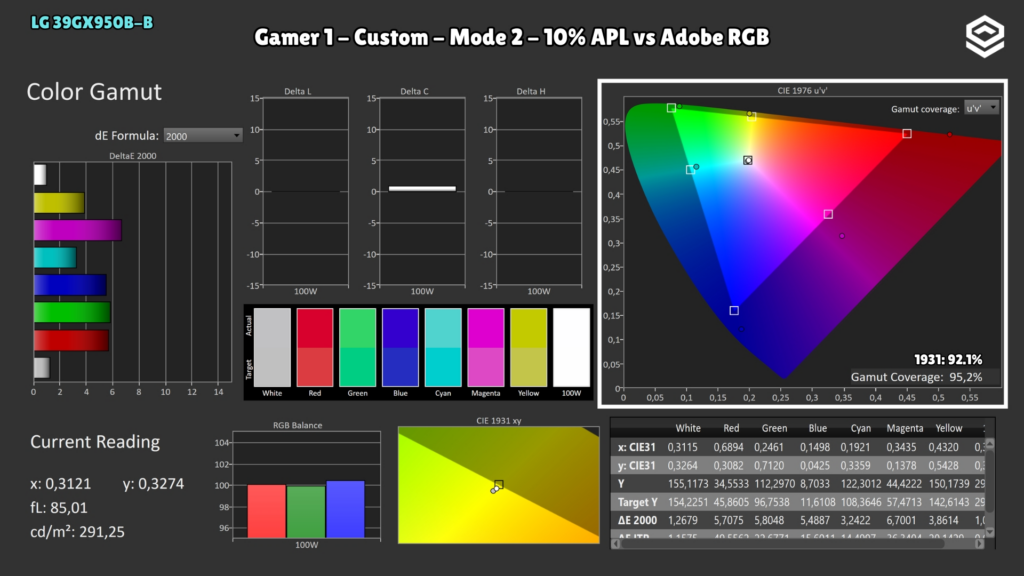Select the ΔE 2000 row label
The width and height of the screenshot is (1024, 576).
pyautogui.click(x=637, y=520)
